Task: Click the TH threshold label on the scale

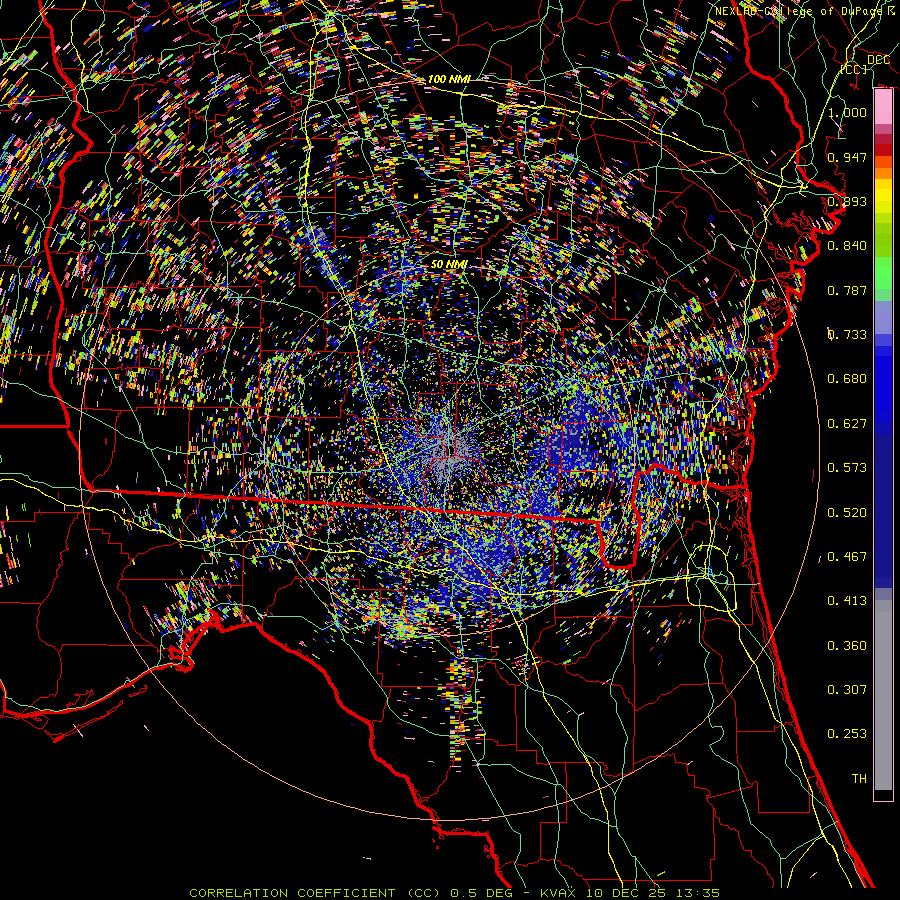Action: pos(859,779)
